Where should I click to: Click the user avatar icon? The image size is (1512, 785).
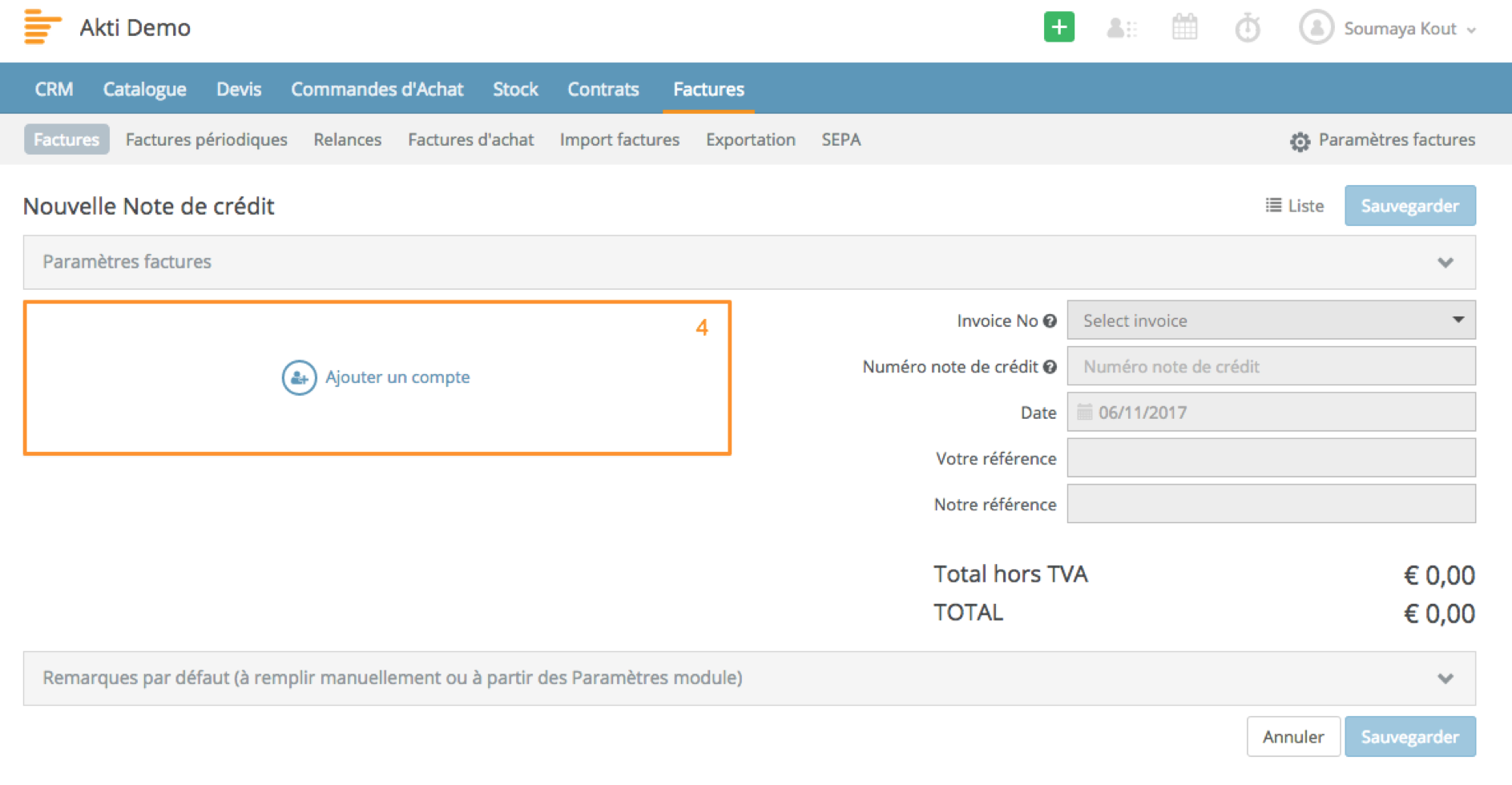pos(1316,28)
